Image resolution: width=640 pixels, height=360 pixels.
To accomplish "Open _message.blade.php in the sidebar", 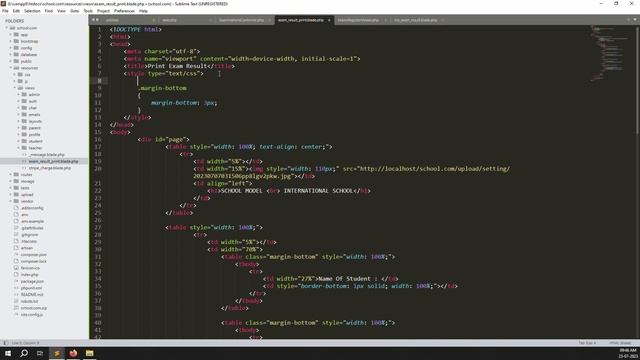I will coord(47,155).
